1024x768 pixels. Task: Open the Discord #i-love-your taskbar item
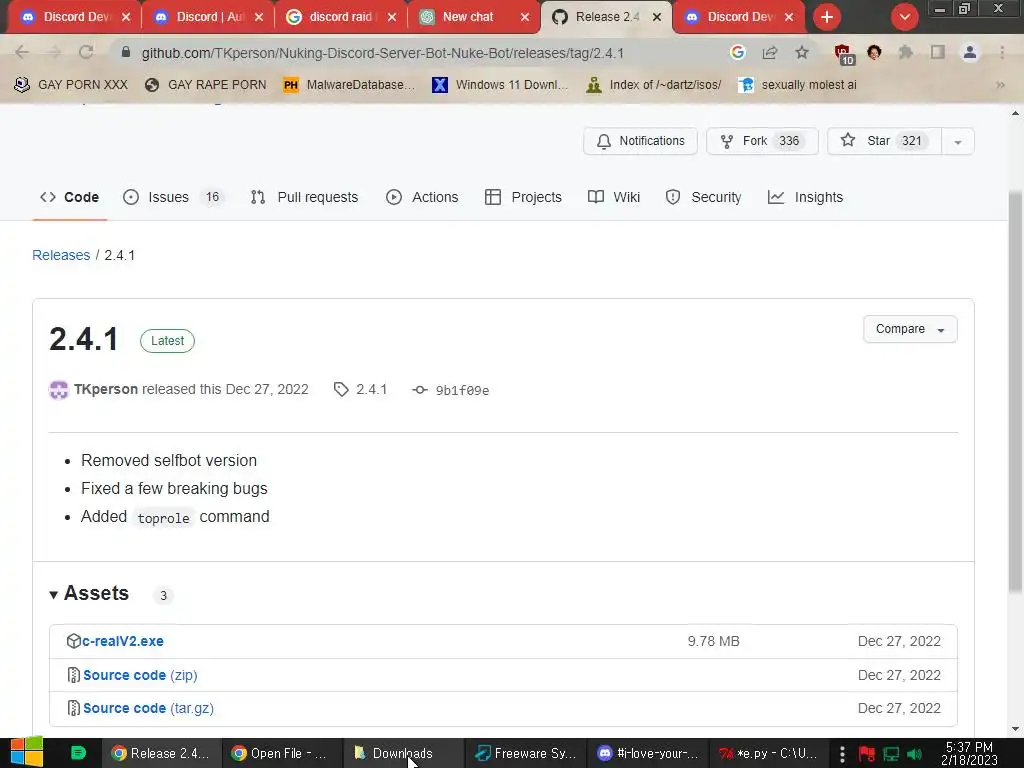[648, 753]
